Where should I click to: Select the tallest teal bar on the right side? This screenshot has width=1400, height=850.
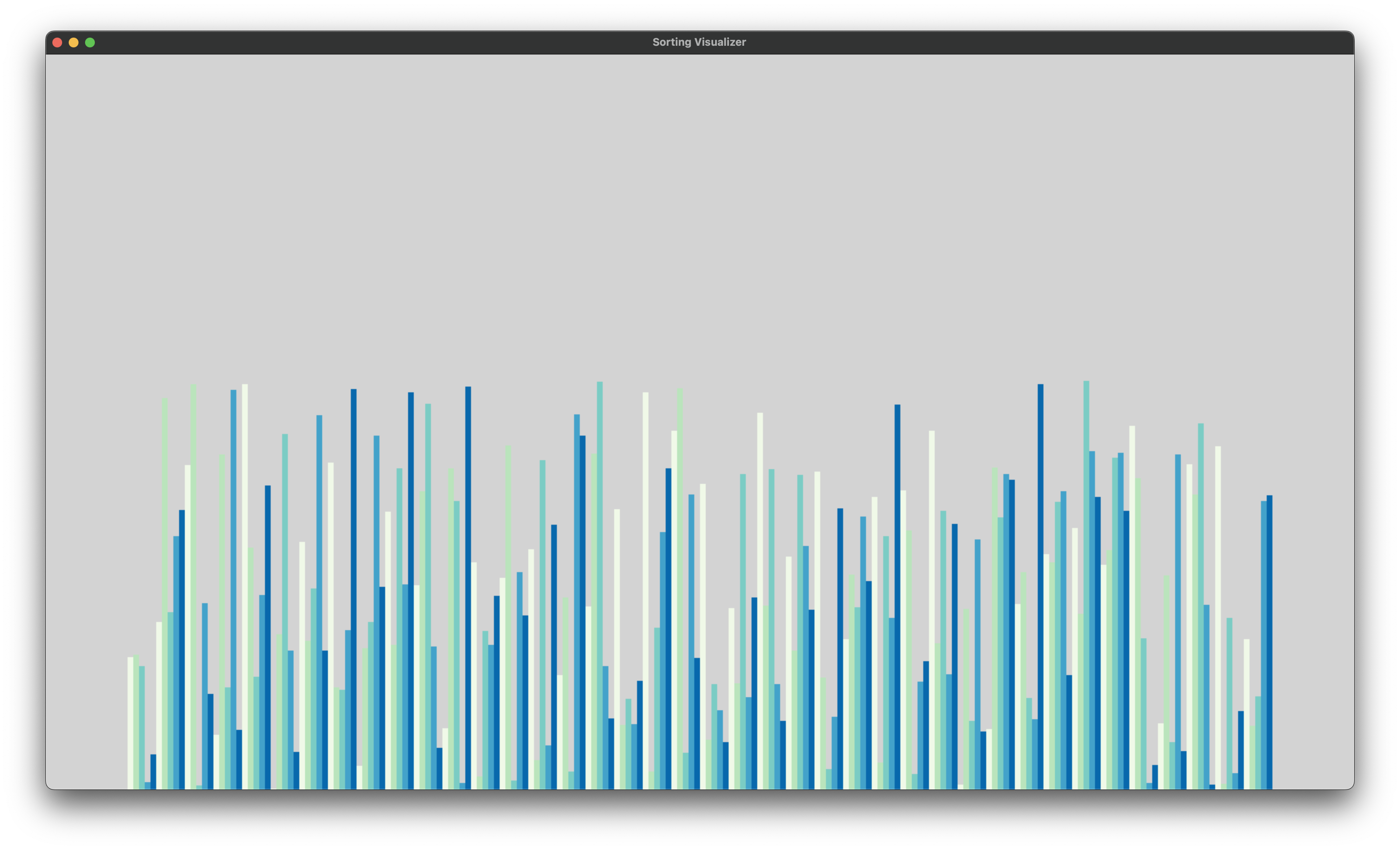1086,585
